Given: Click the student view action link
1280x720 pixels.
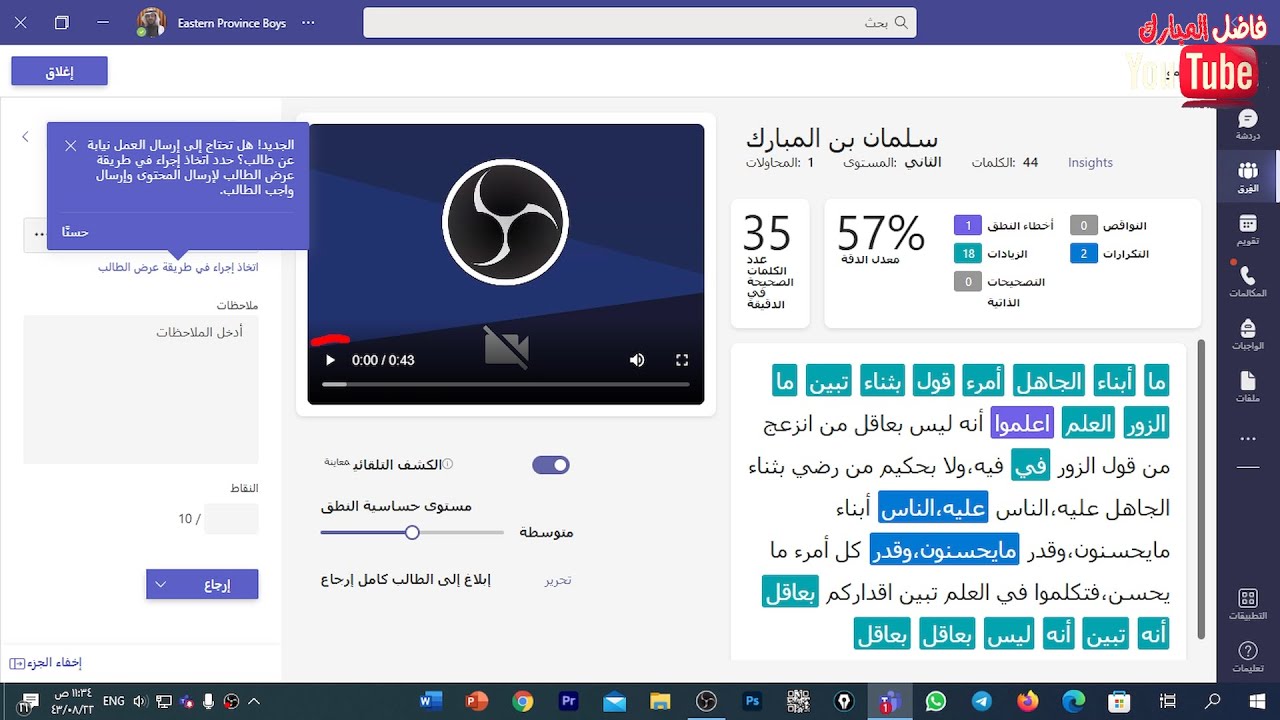Looking at the screenshot, I should [178, 267].
